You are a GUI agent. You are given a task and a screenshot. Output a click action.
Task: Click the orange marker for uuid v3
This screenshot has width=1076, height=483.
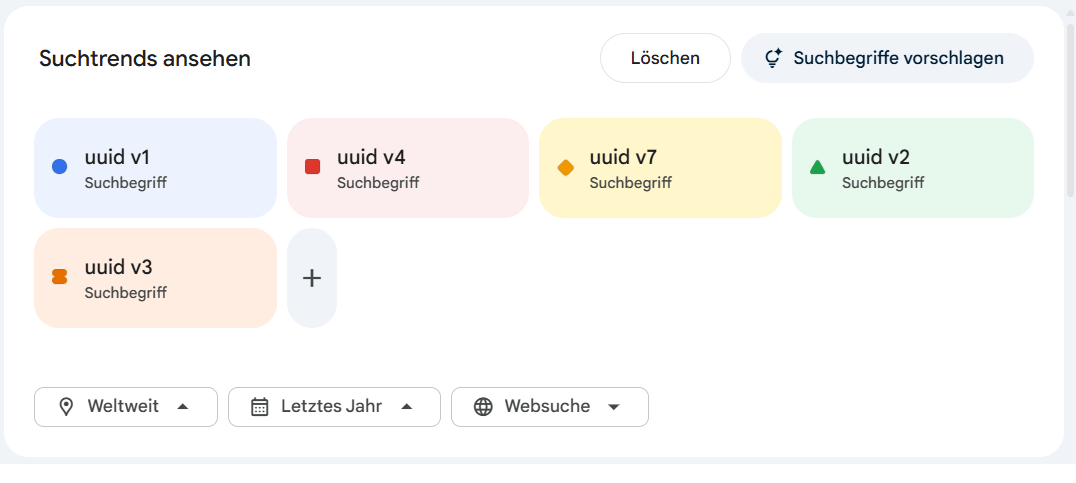59,276
